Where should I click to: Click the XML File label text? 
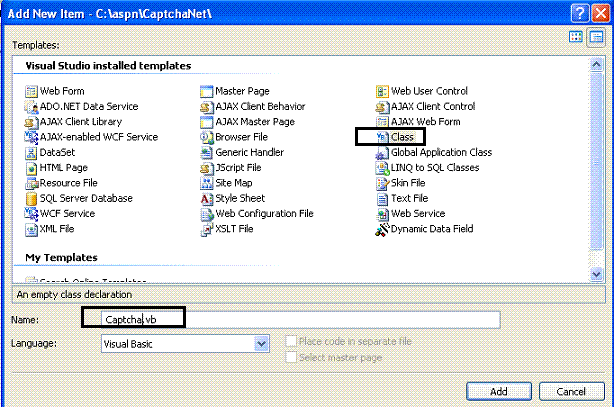(x=57, y=229)
